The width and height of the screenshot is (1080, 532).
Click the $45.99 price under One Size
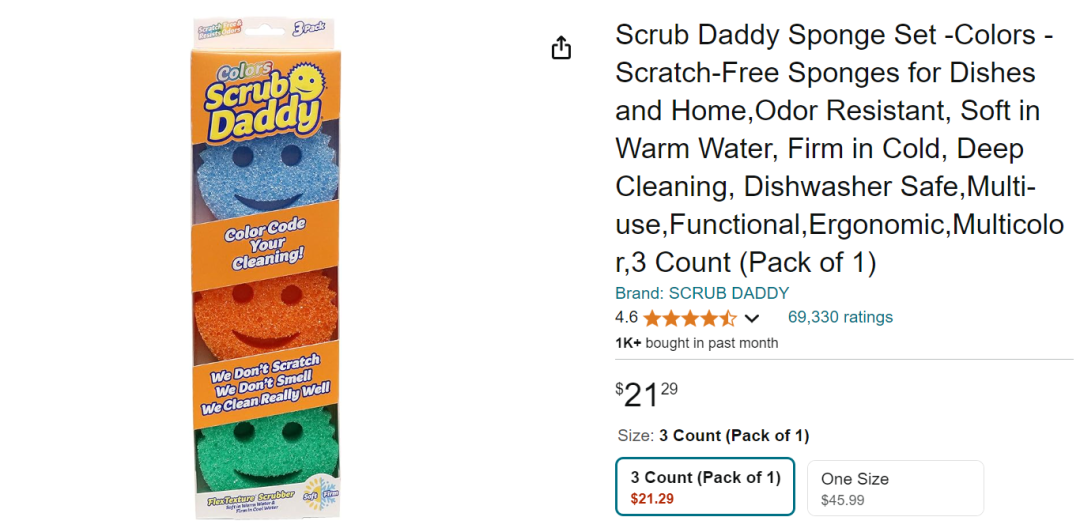[842, 500]
